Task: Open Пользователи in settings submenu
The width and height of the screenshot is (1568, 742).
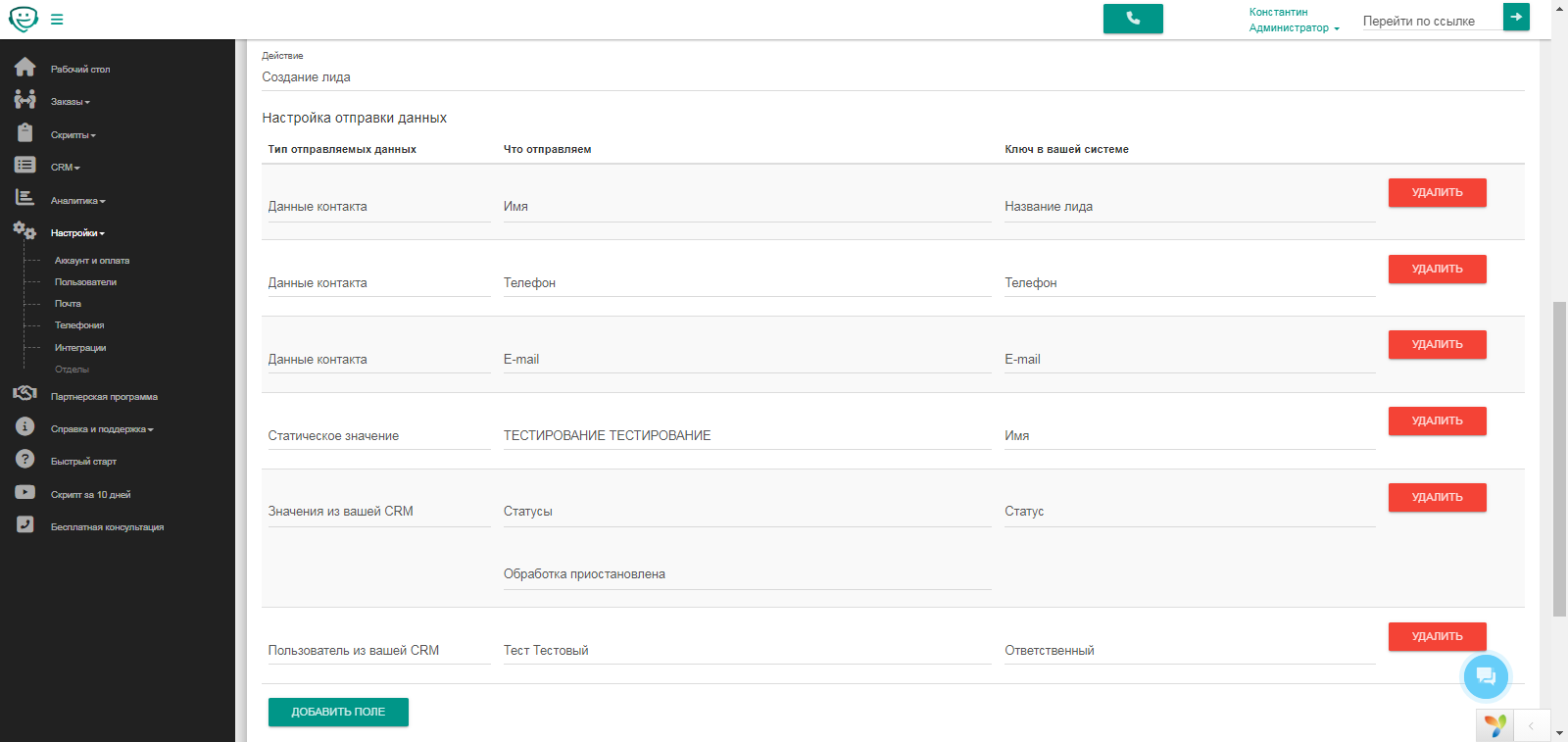Action: coord(85,282)
